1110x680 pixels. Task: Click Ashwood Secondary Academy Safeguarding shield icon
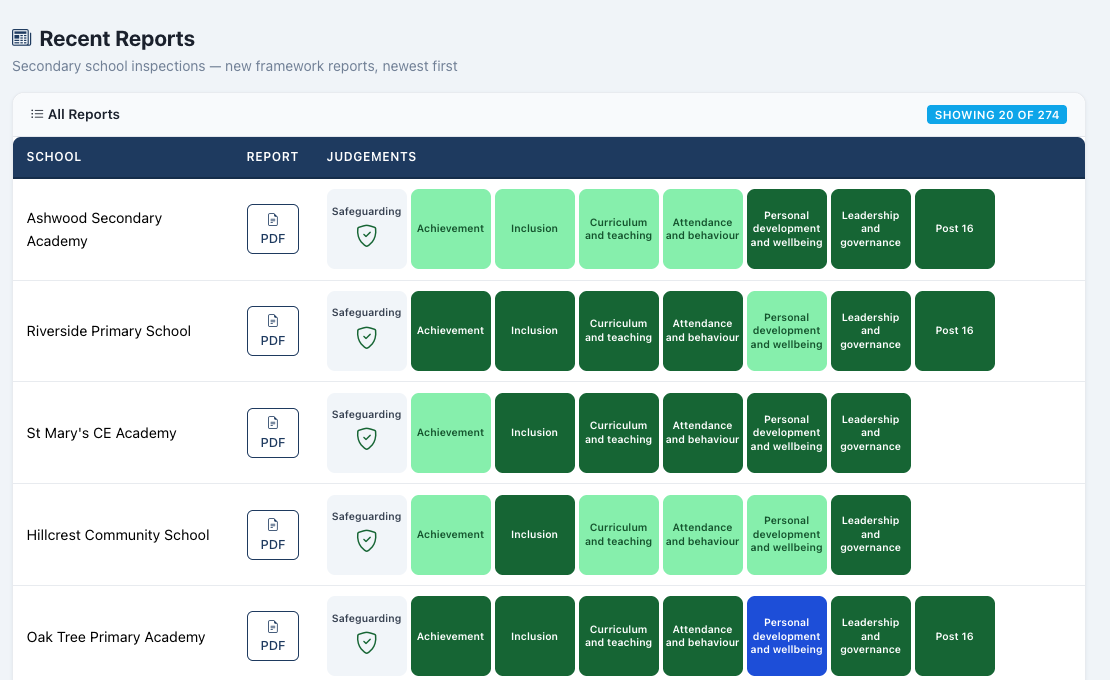coord(367,236)
